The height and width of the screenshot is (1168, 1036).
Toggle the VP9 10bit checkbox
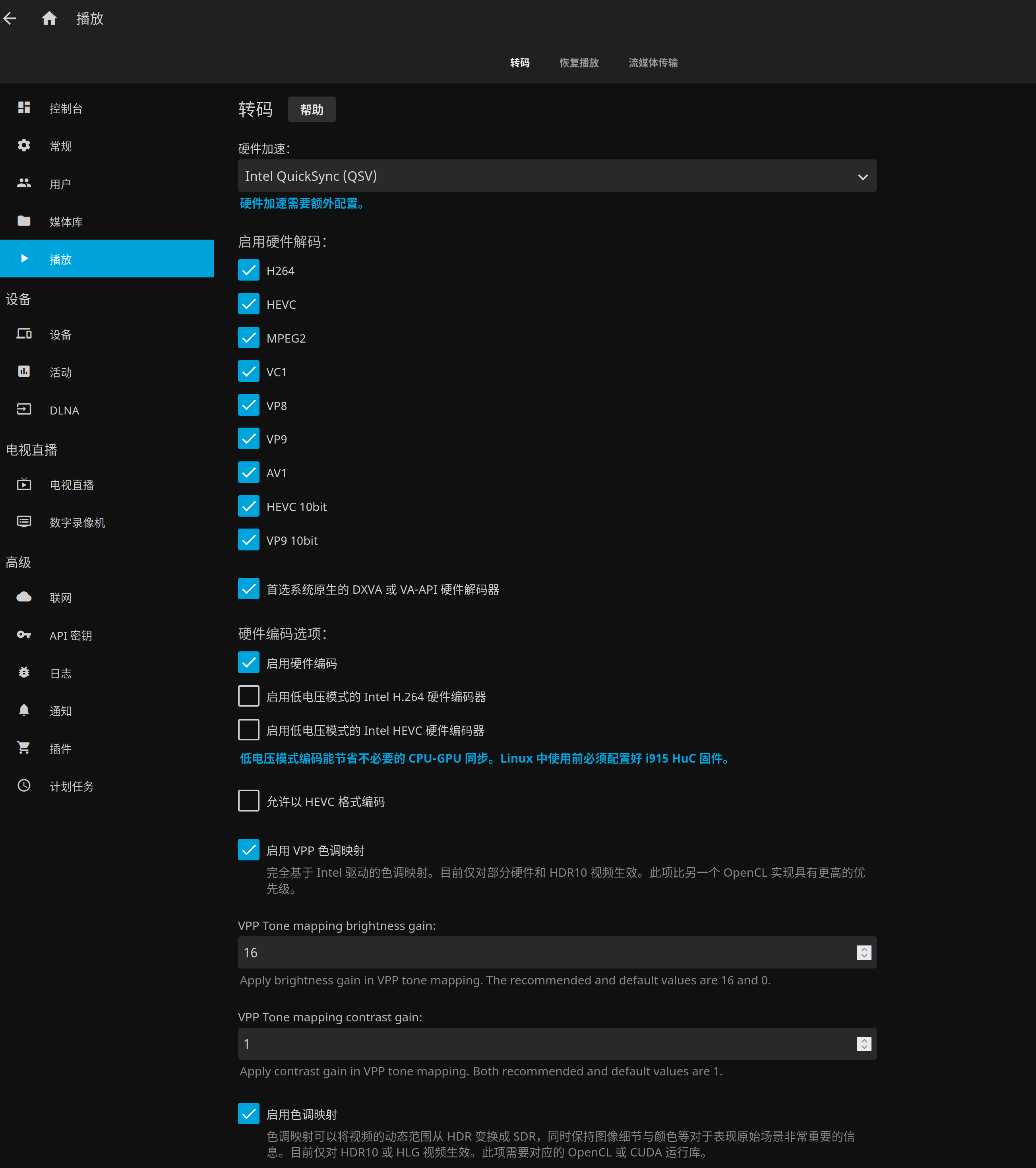[x=249, y=540]
